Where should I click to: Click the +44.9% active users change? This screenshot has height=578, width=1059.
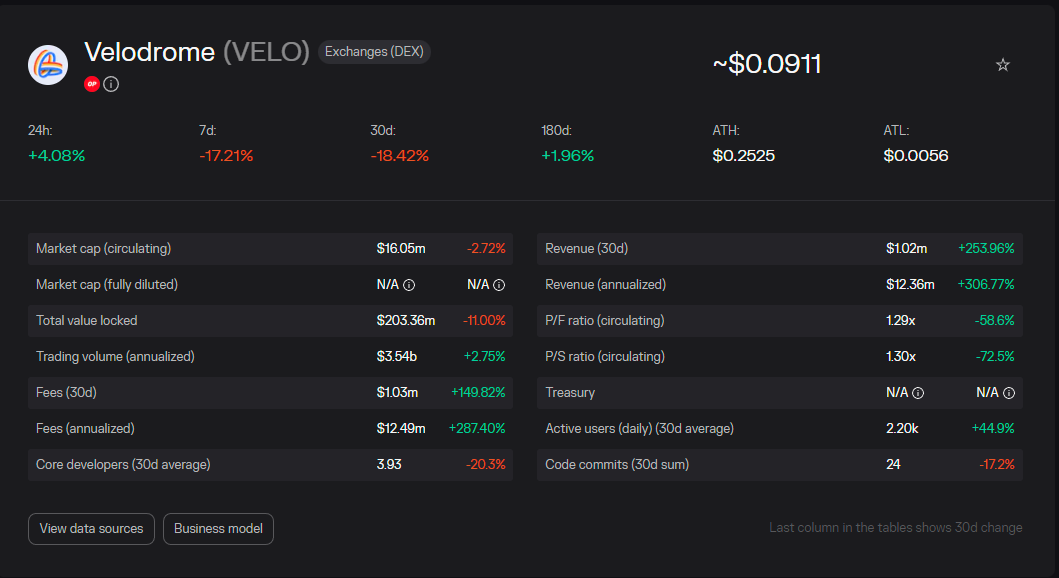(993, 429)
